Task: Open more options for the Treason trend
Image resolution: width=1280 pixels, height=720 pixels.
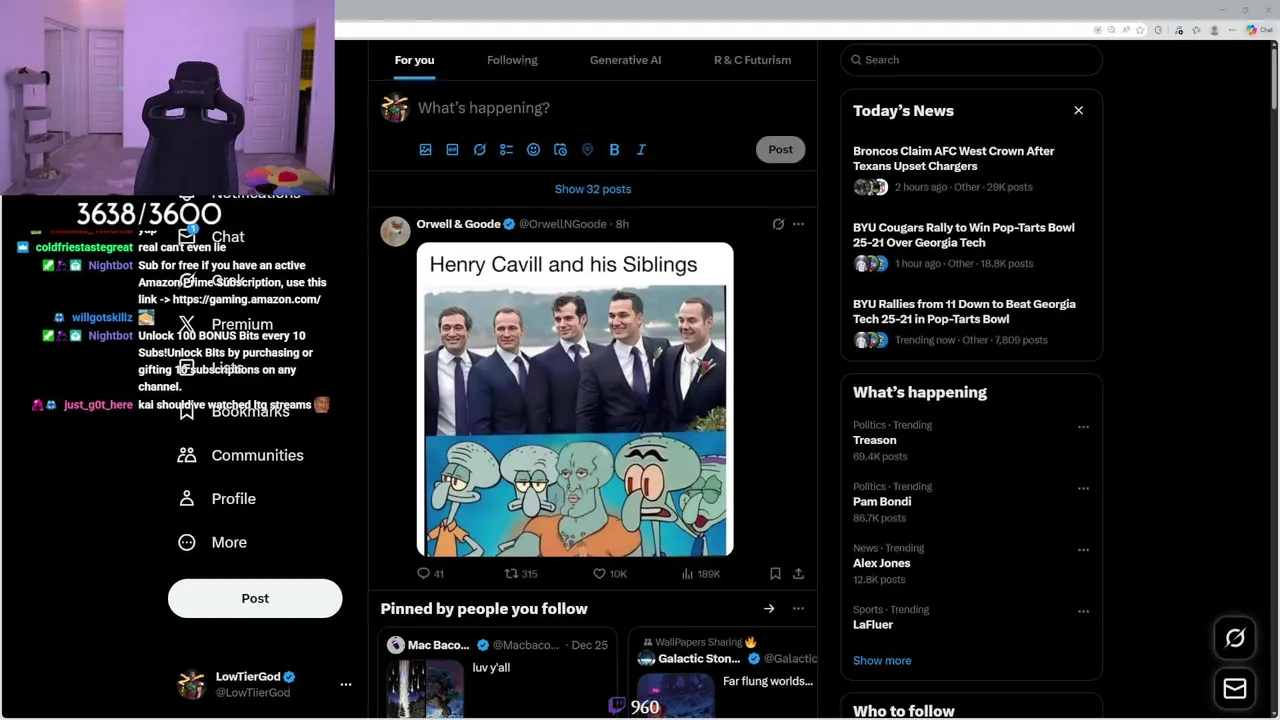Action: 1083,427
